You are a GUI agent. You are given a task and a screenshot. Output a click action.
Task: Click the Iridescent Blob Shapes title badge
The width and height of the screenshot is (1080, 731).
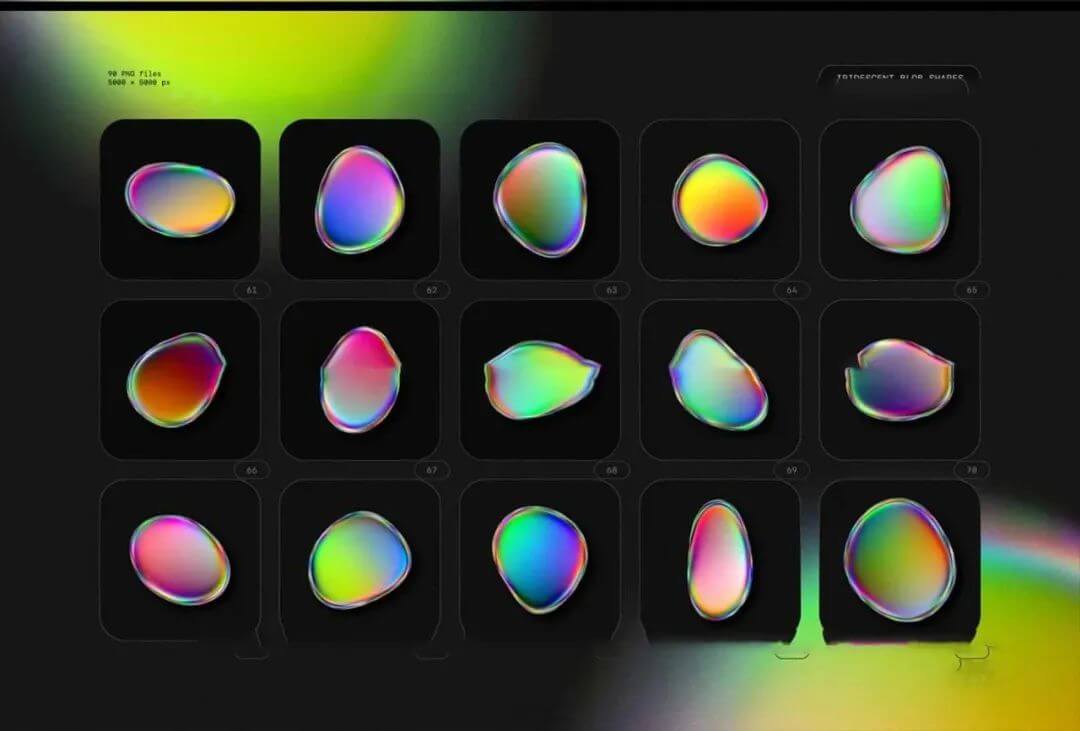click(897, 79)
